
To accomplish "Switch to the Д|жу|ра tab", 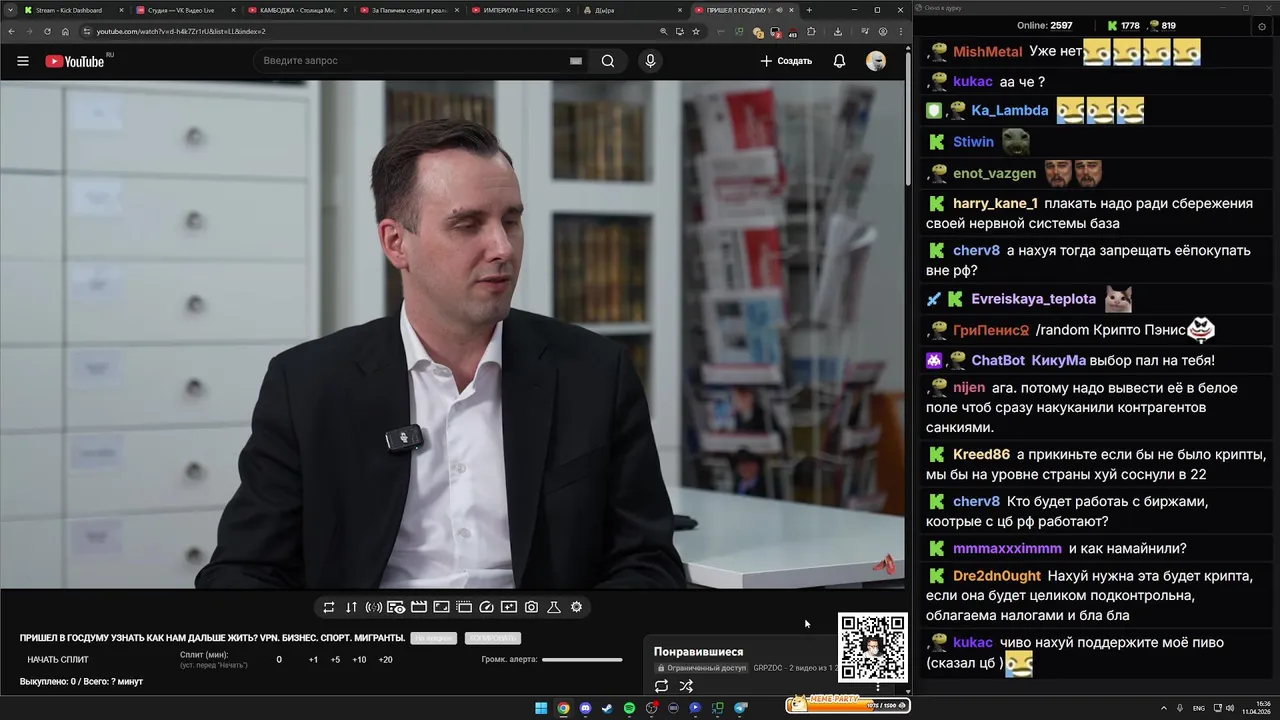I will pos(633,10).
